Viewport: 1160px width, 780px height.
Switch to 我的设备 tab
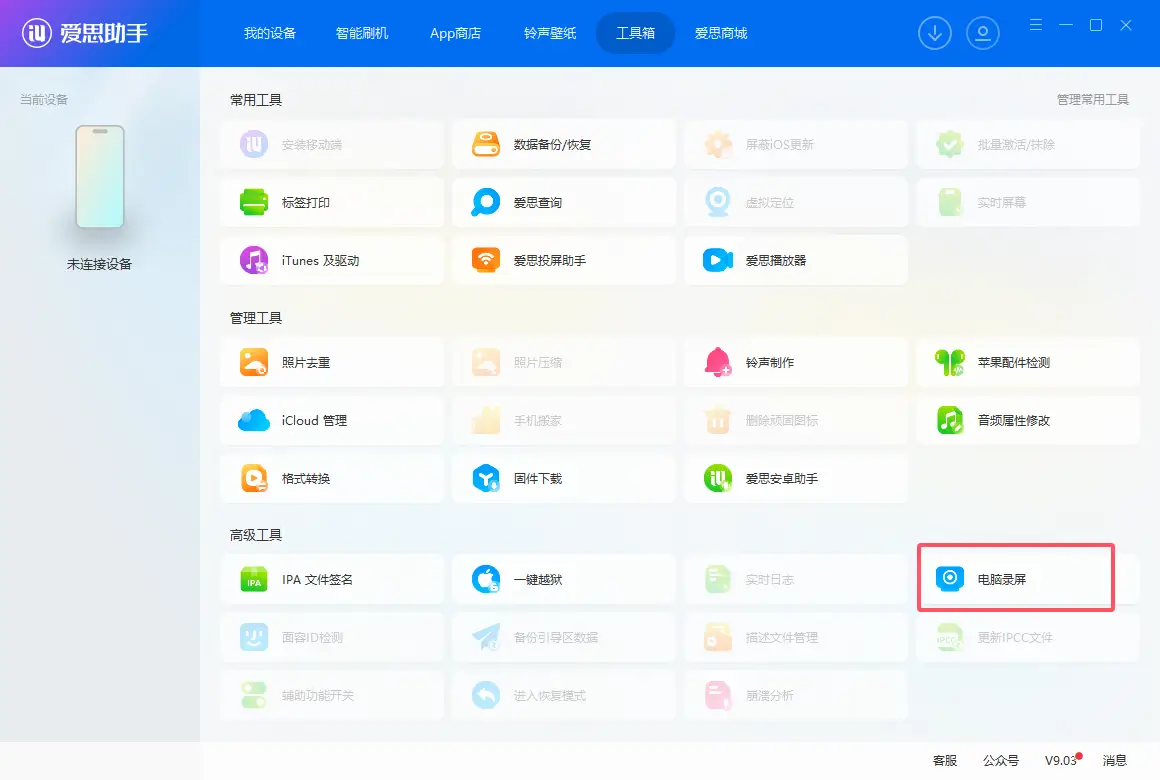click(270, 33)
